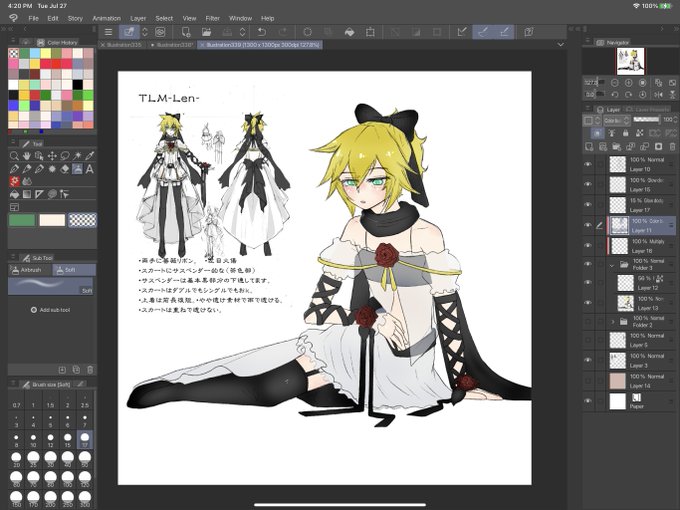Choose brush size 17
The height and width of the screenshot is (510, 680).
pos(85,439)
